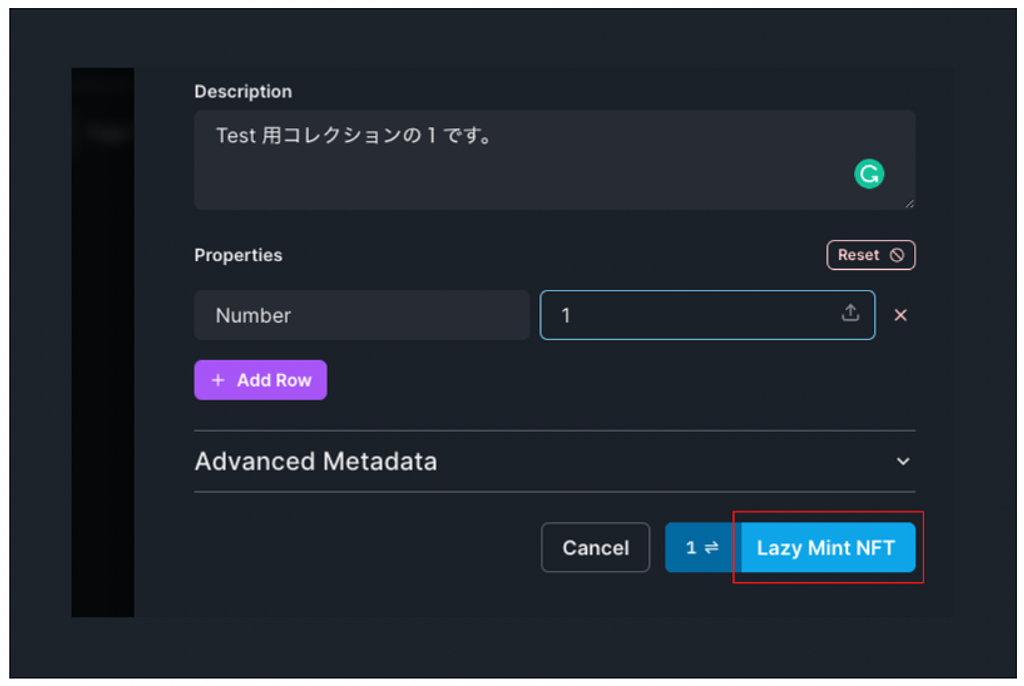Reset all properties with the Reset button
The width and height of the screenshot is (1024, 686).
pos(870,255)
